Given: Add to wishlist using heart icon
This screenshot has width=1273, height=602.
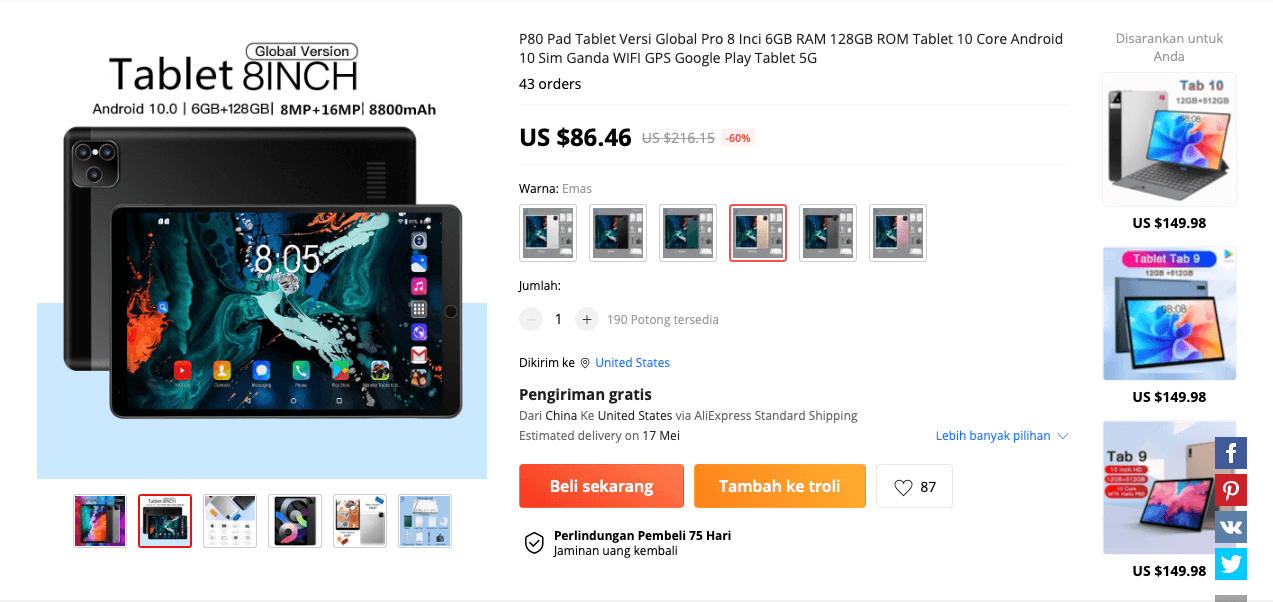Looking at the screenshot, I should point(903,487).
